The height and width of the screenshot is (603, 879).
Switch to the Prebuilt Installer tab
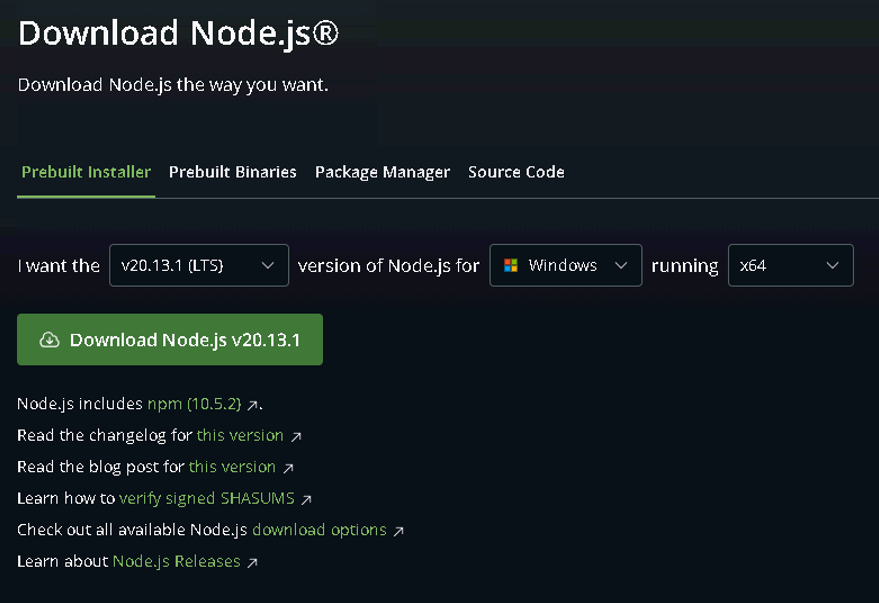coord(86,172)
